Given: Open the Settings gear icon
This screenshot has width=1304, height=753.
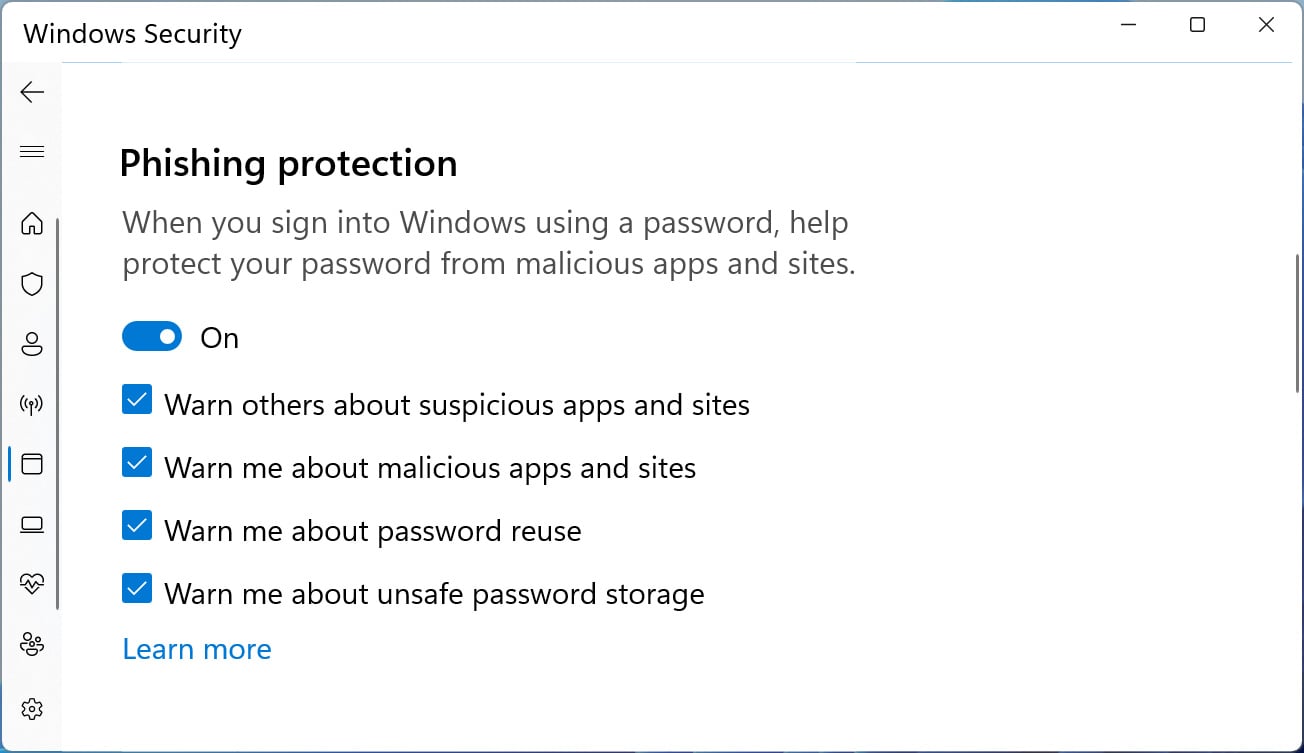Looking at the screenshot, I should [32, 710].
